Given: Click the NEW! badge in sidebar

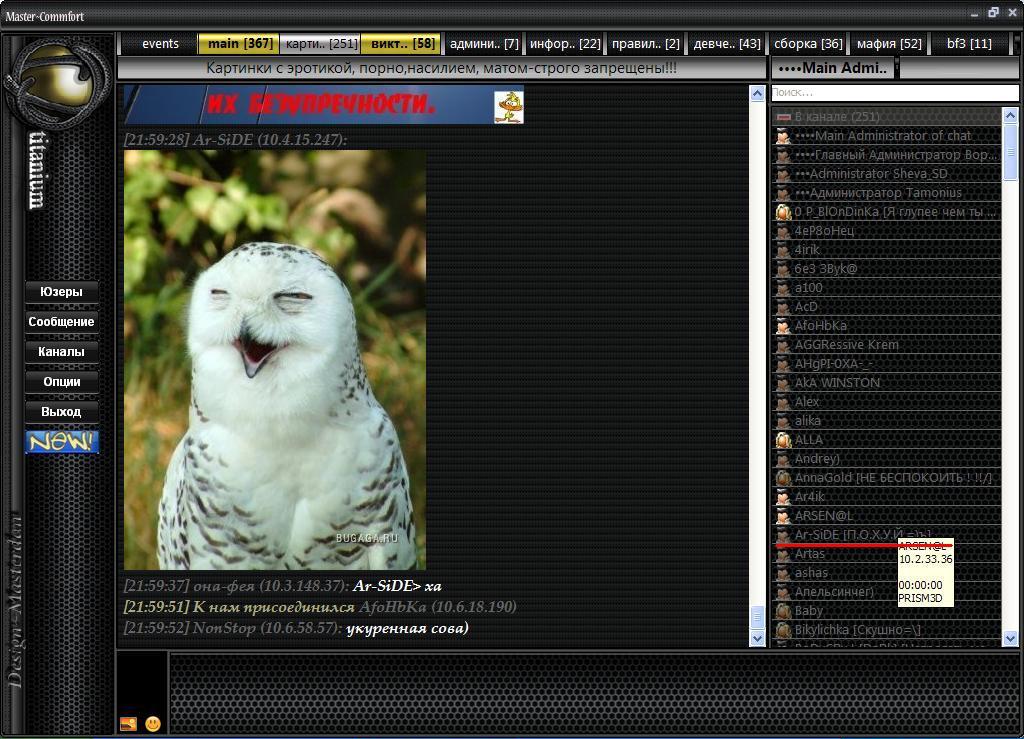Looking at the screenshot, I should 62,442.
